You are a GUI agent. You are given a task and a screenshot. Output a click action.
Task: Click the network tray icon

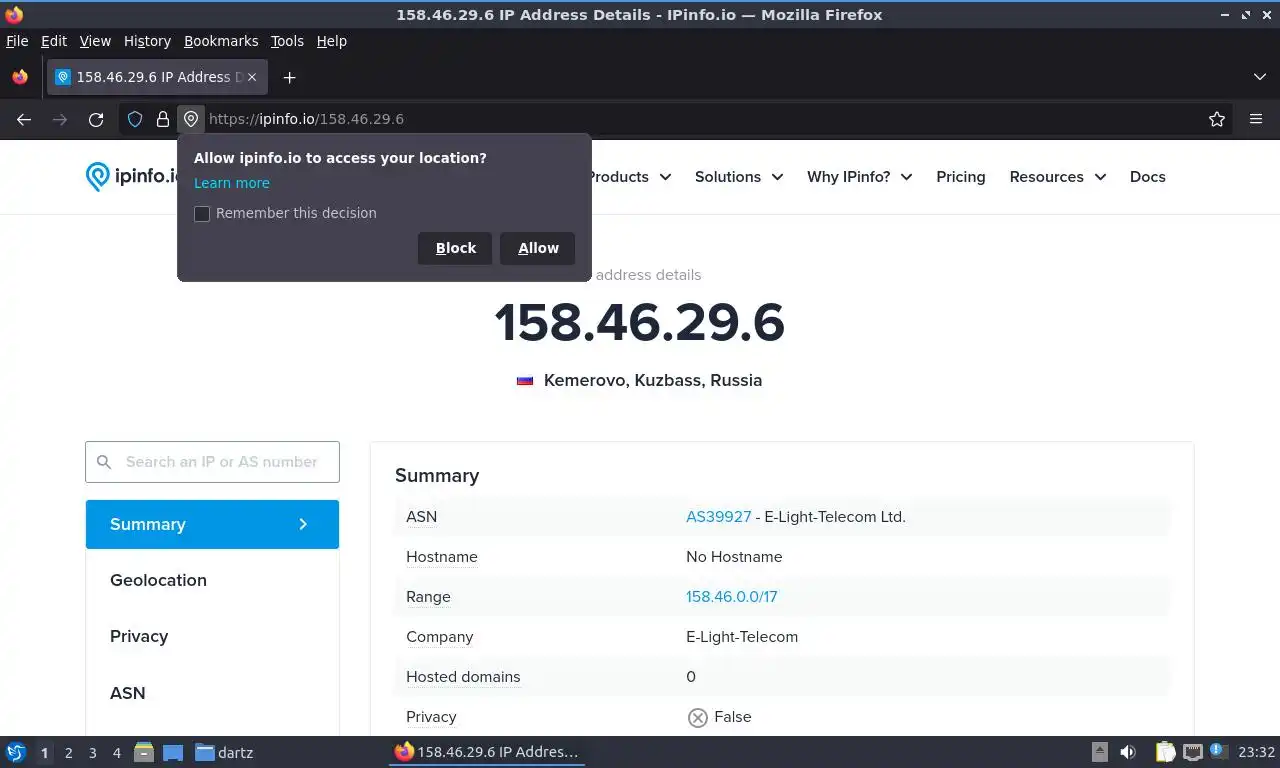pyautogui.click(x=1192, y=752)
